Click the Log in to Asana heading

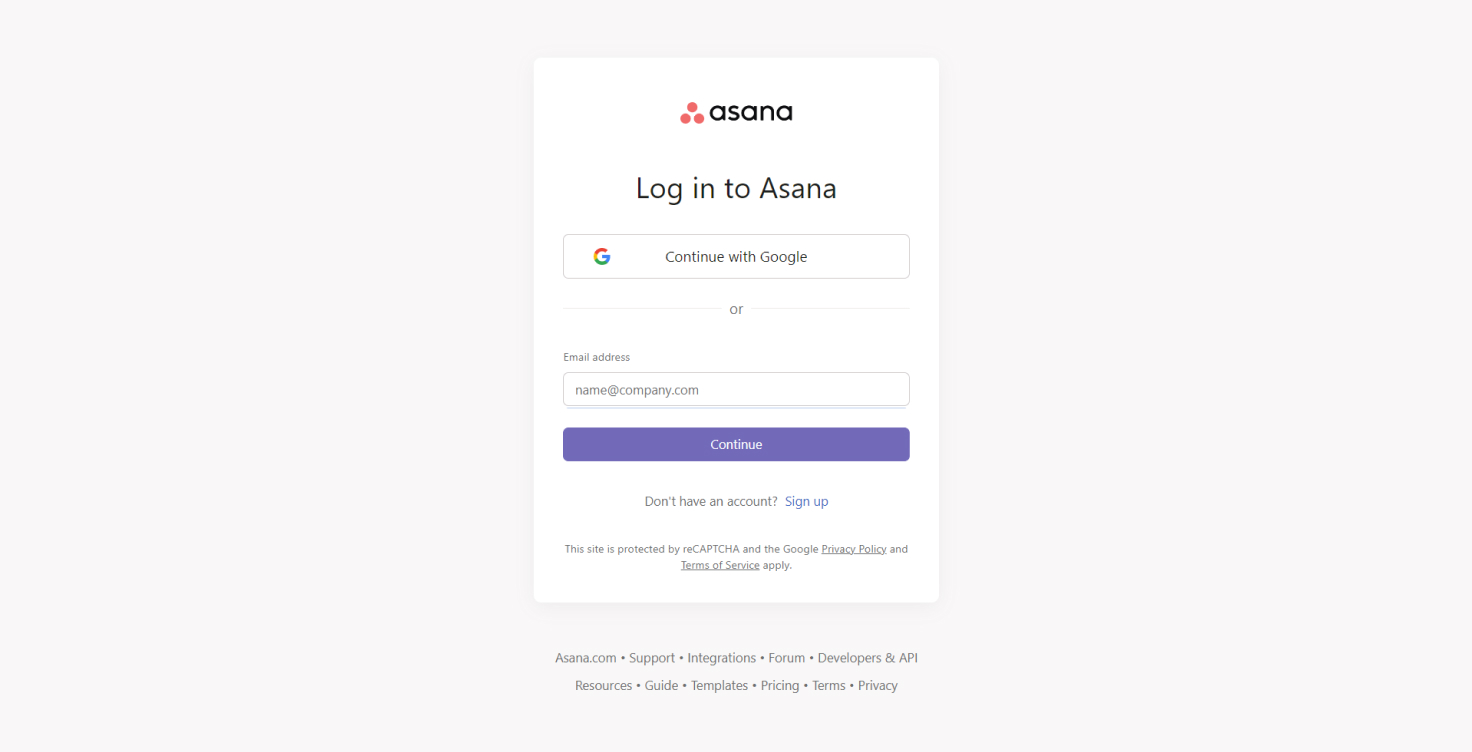[x=736, y=188]
